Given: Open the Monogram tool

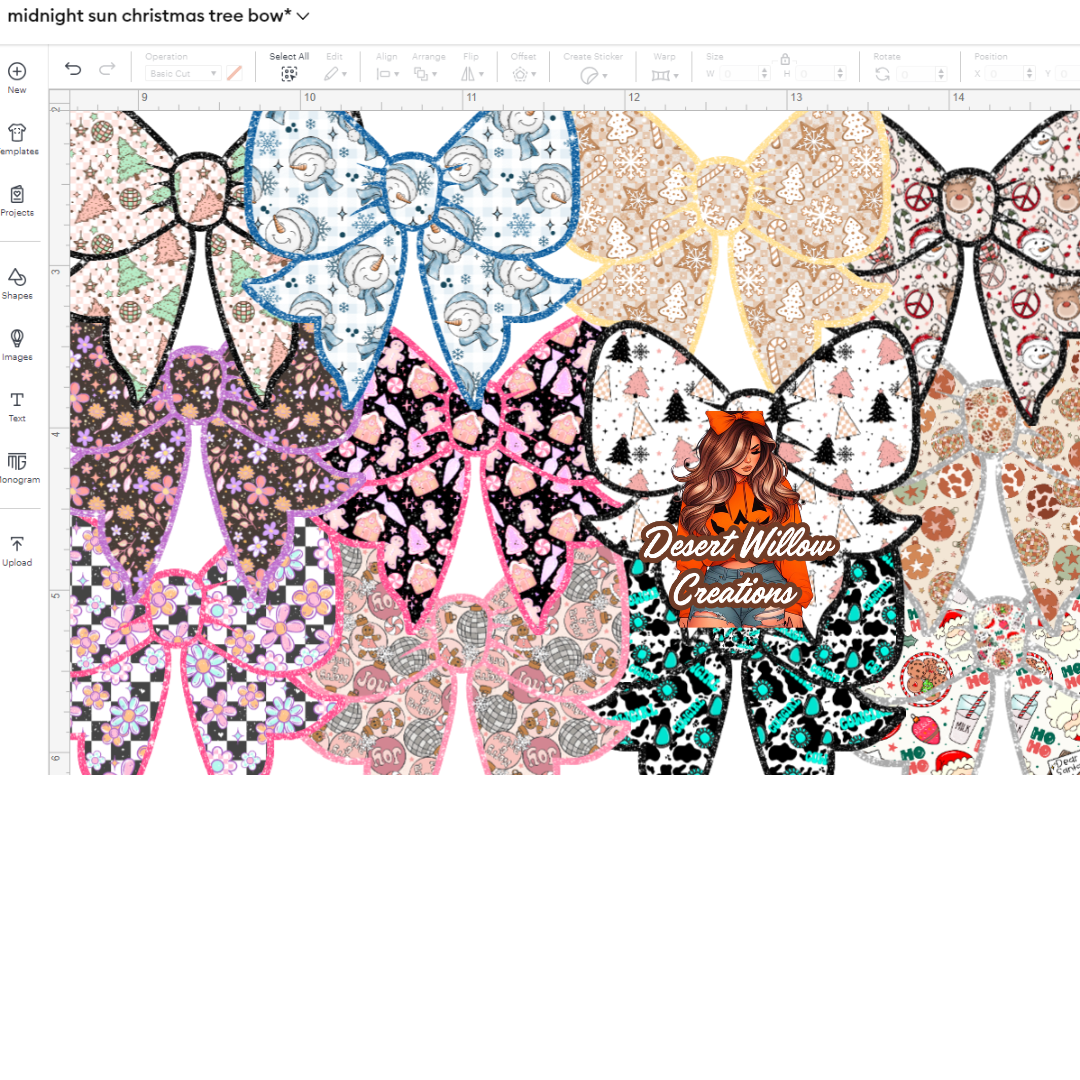Looking at the screenshot, I should click(x=17, y=461).
